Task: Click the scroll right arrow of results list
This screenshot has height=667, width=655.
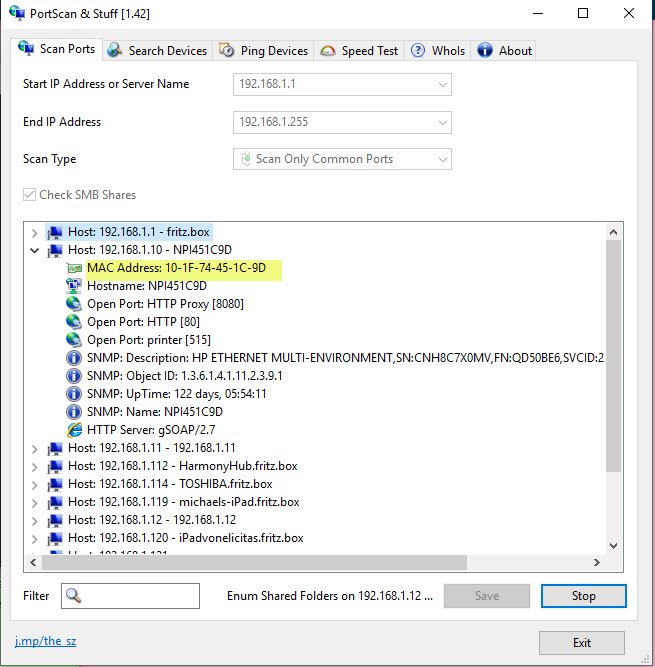Action: 597,562
